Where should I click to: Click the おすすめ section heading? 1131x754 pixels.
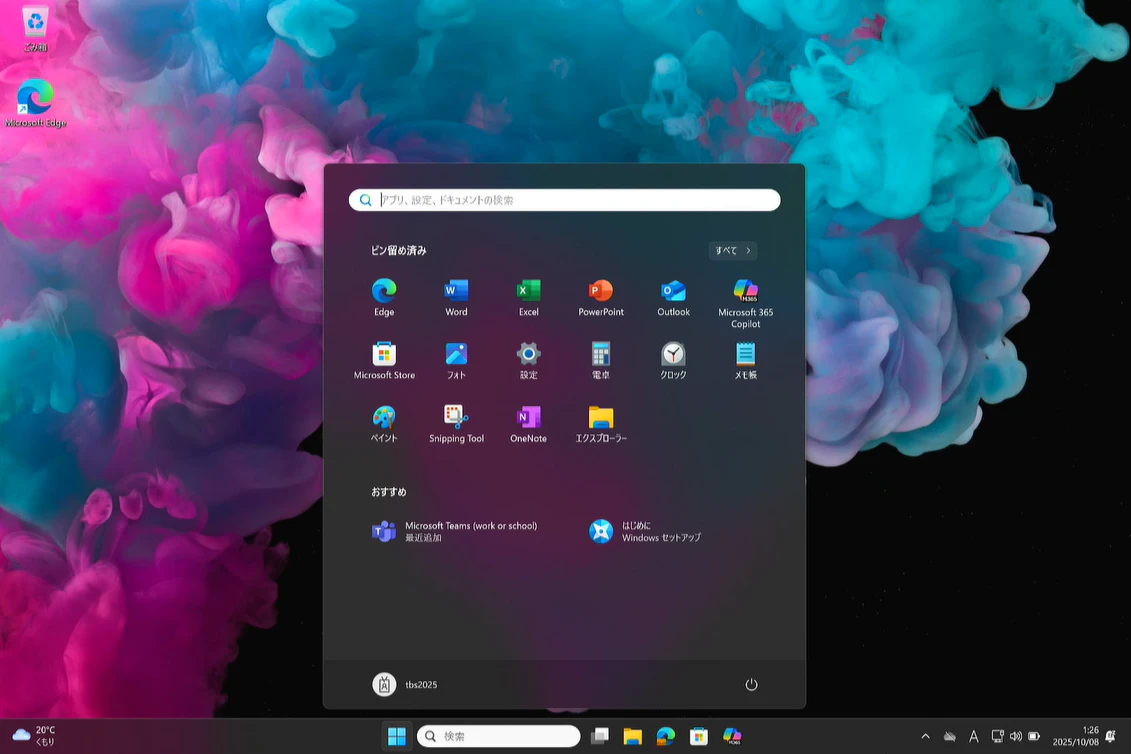(389, 491)
